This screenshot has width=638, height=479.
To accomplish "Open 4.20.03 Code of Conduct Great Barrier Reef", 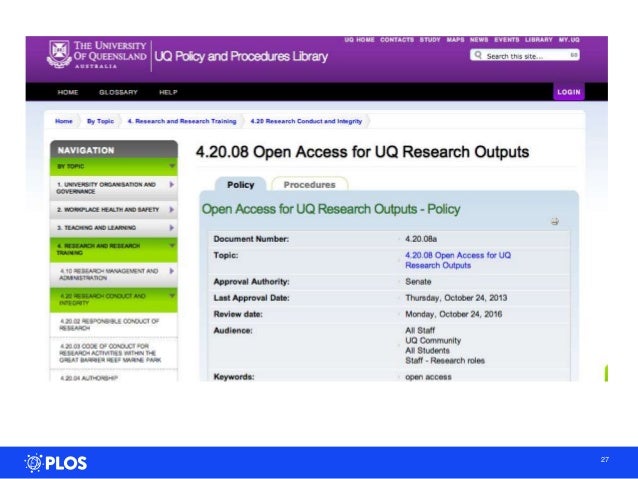I will (x=114, y=353).
